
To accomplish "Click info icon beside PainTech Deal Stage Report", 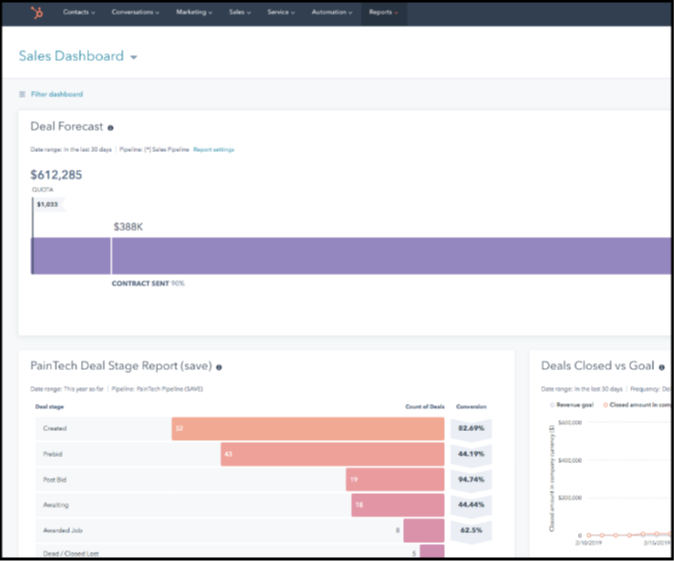I will (219, 368).
